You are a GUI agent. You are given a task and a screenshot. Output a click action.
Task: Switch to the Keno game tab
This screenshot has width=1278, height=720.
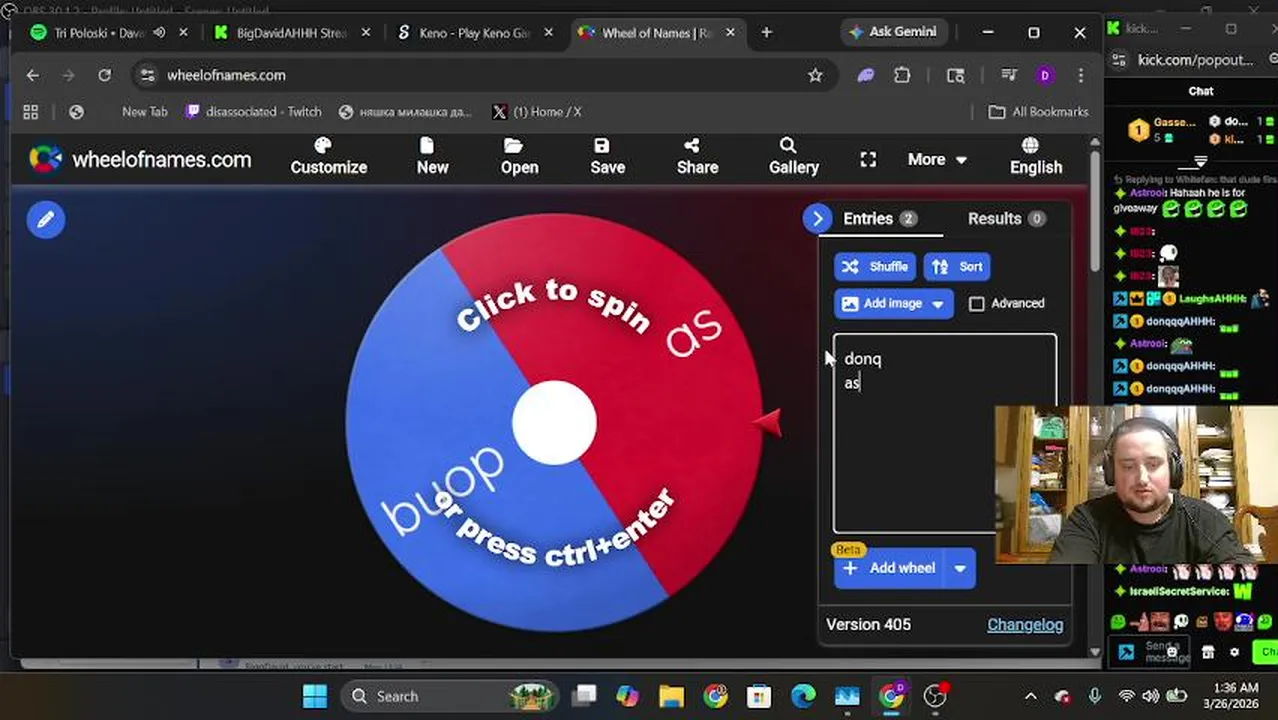tap(473, 32)
